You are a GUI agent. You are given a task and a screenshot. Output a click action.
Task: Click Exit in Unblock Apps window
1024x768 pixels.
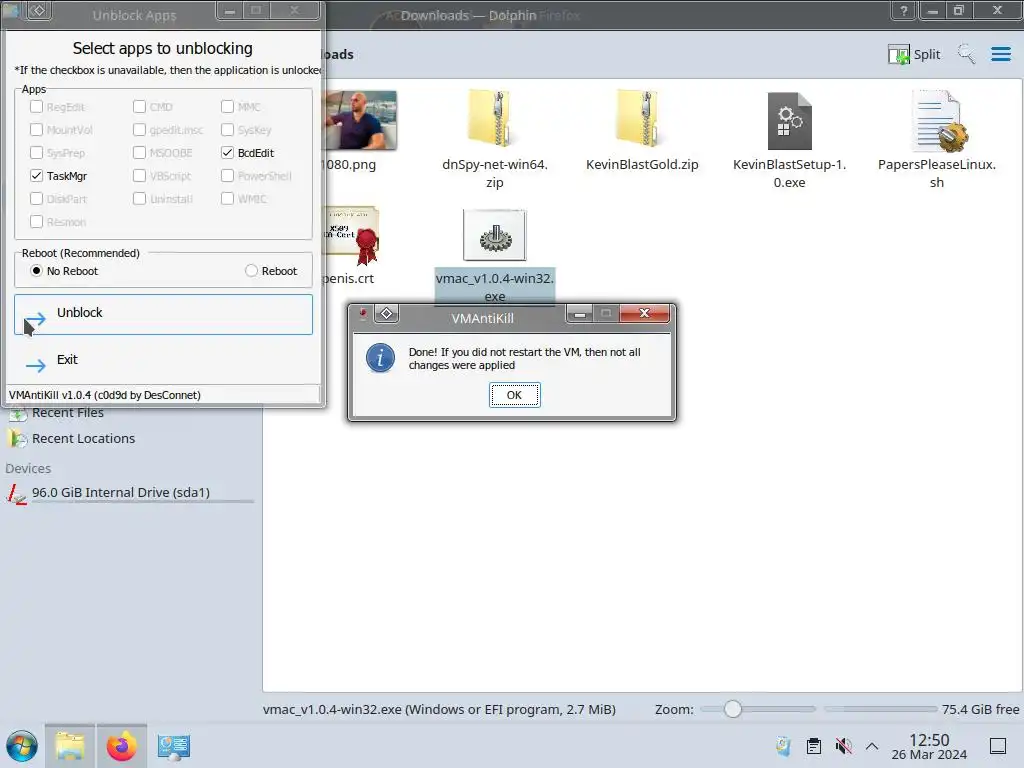click(x=163, y=360)
